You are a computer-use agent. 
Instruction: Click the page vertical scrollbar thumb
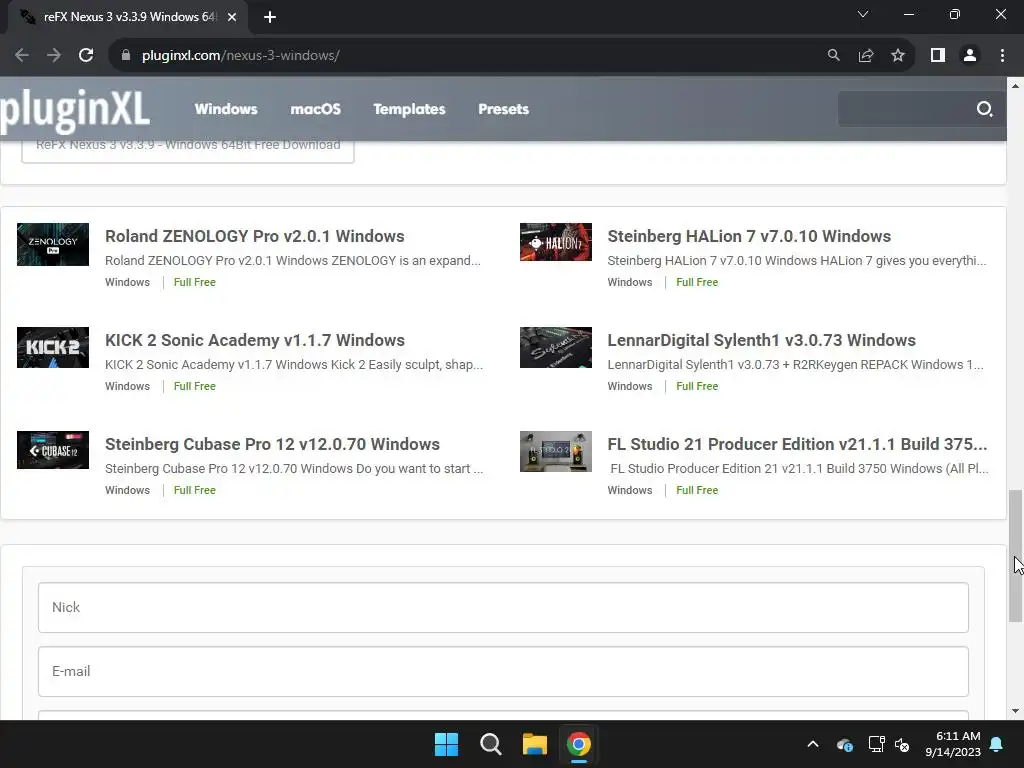coord(1016,556)
